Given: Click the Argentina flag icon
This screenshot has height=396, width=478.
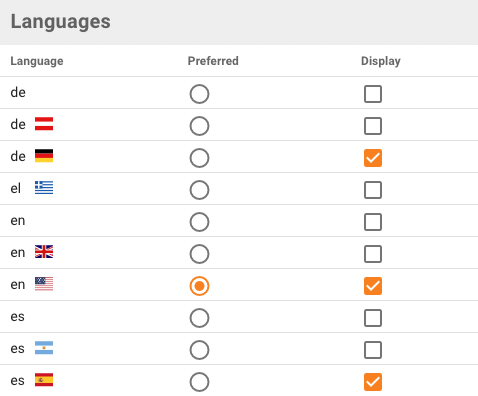Looking at the screenshot, I should (44, 348).
